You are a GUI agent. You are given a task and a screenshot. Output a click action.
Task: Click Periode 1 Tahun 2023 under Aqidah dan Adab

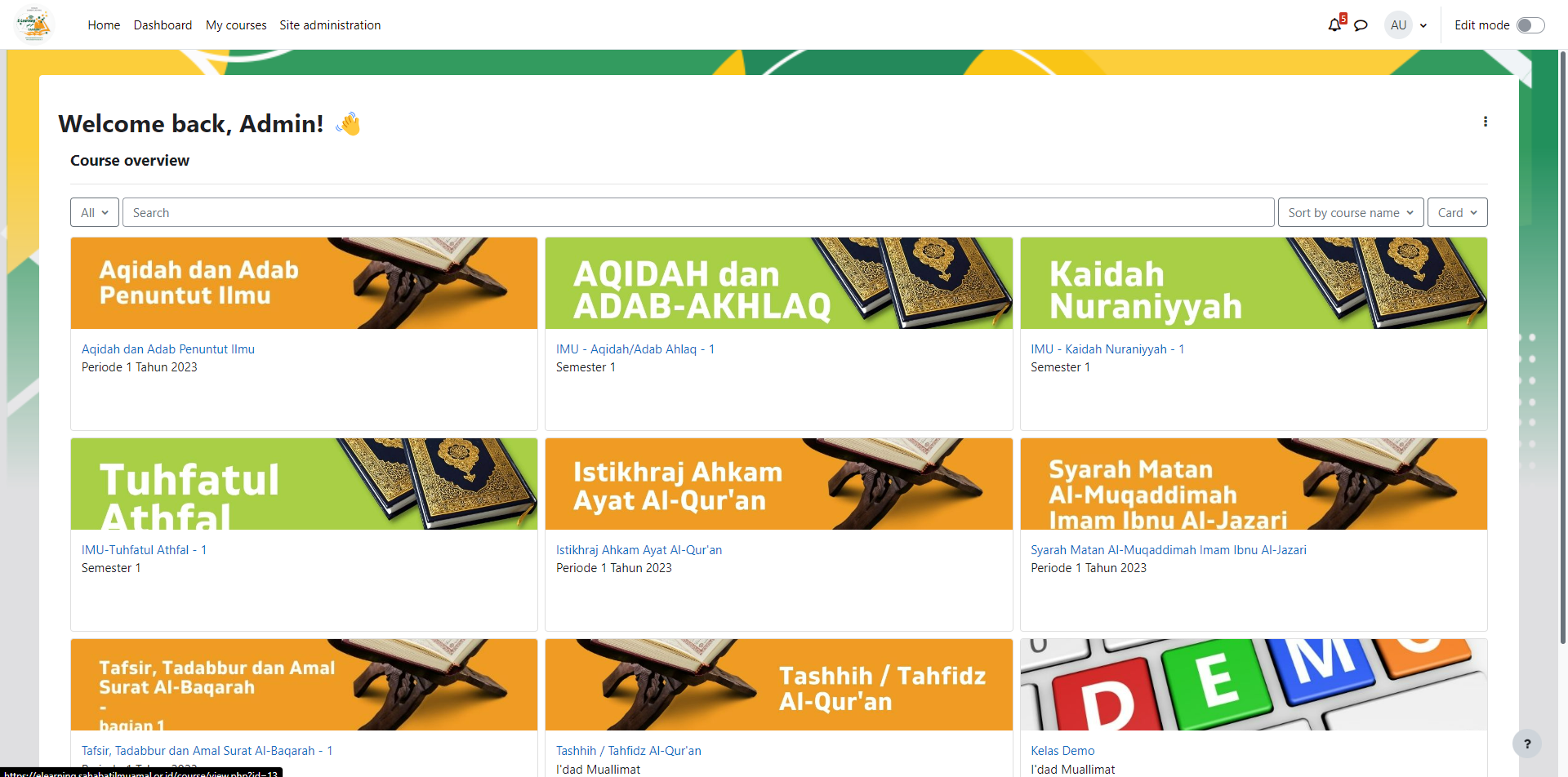pyautogui.click(x=140, y=367)
